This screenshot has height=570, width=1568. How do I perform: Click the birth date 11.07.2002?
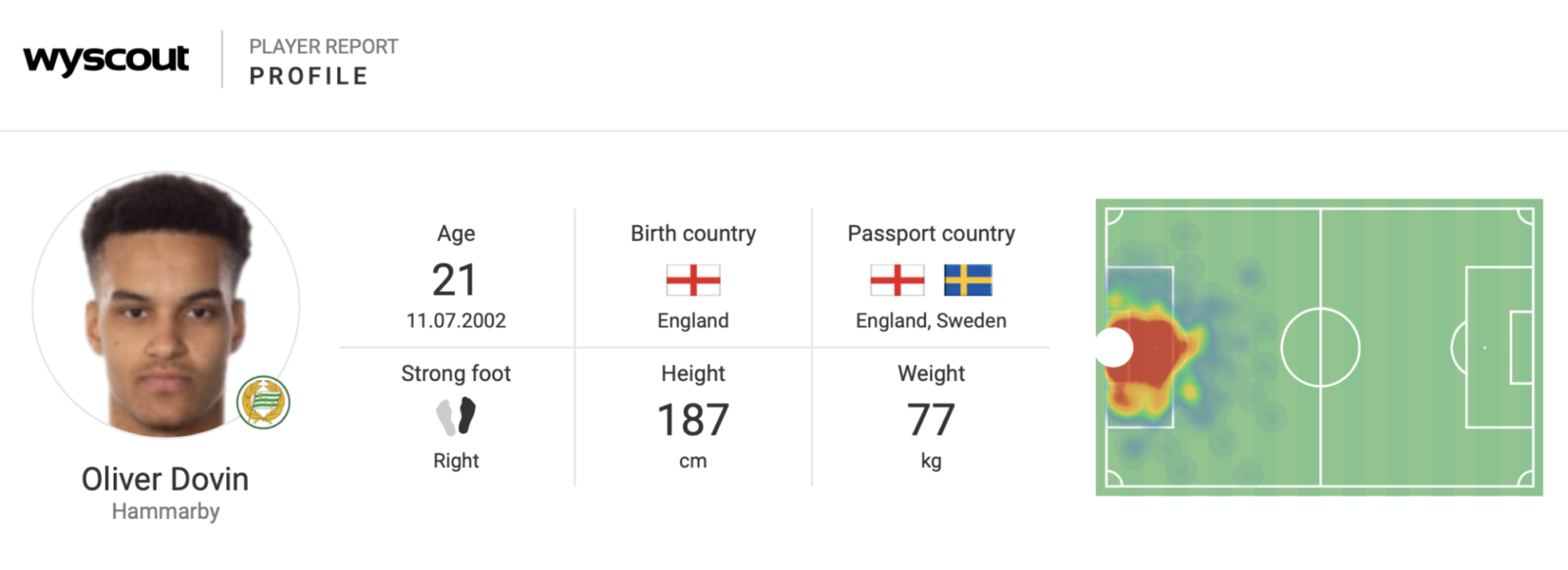click(x=456, y=320)
